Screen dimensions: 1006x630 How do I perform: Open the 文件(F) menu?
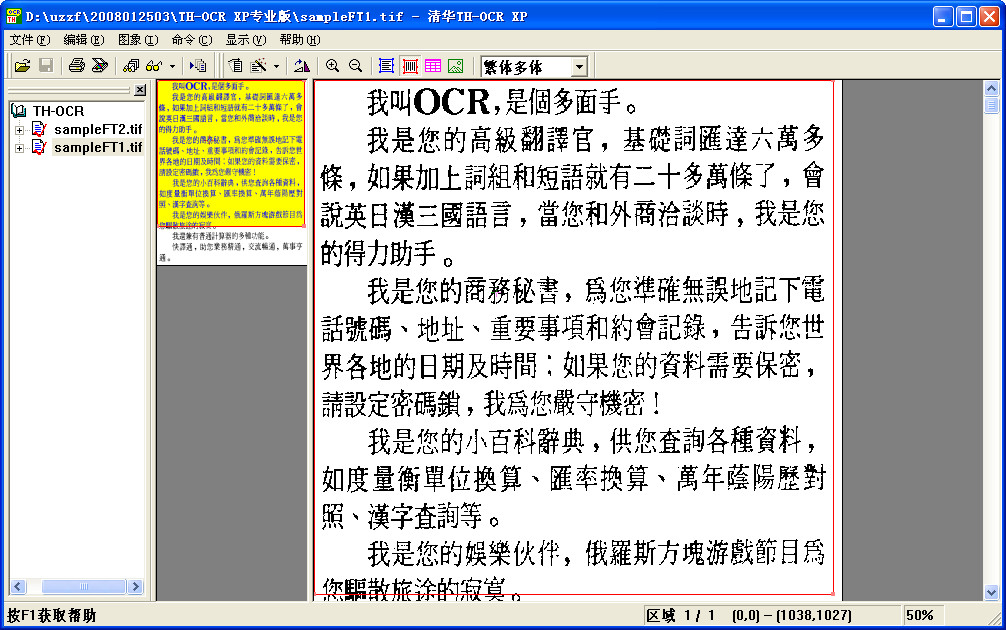(30, 40)
